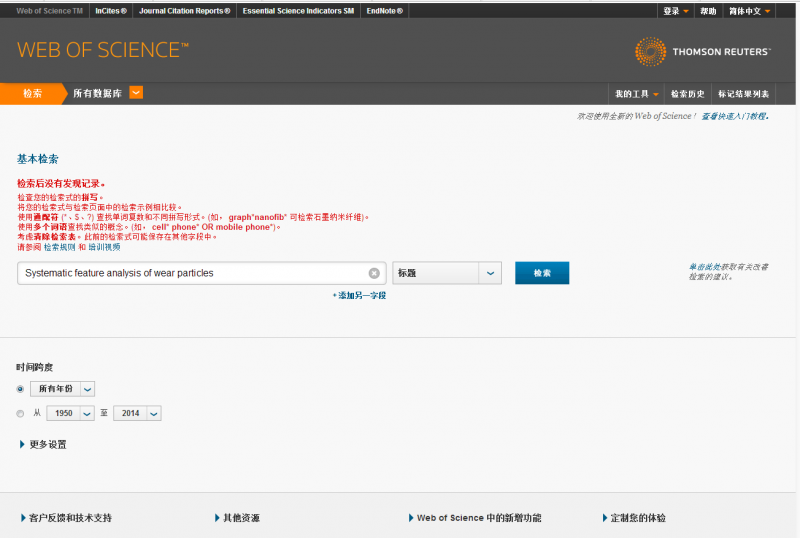Click the 时间跨度 label
The width and height of the screenshot is (800, 538).
click(x=35, y=368)
